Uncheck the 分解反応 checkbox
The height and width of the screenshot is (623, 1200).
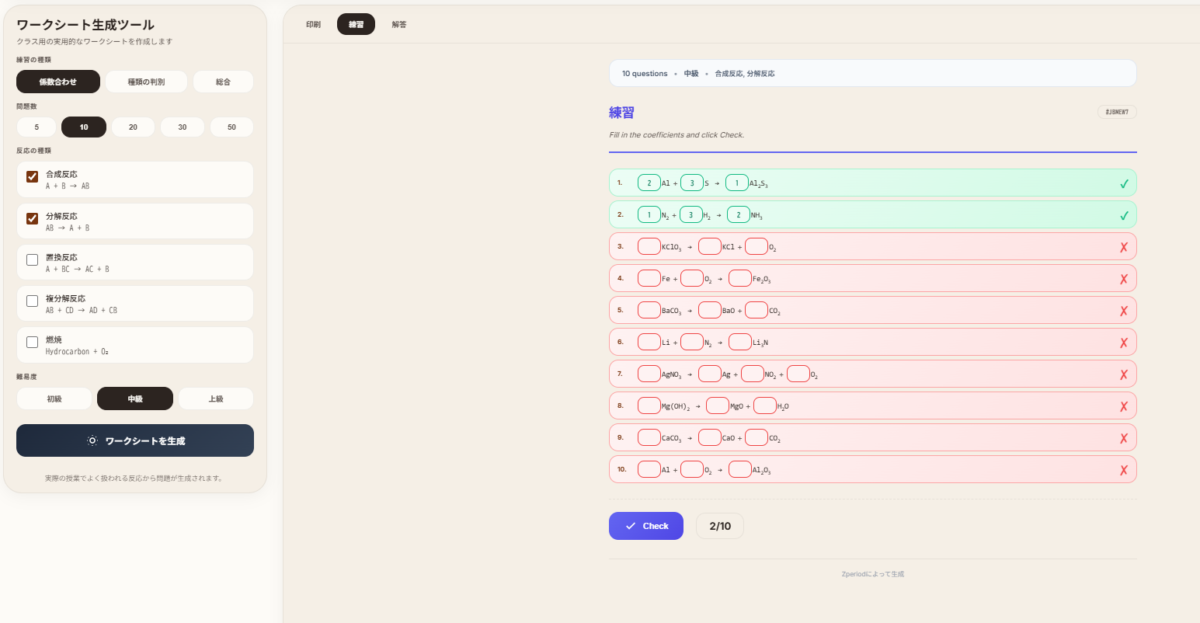(32, 218)
